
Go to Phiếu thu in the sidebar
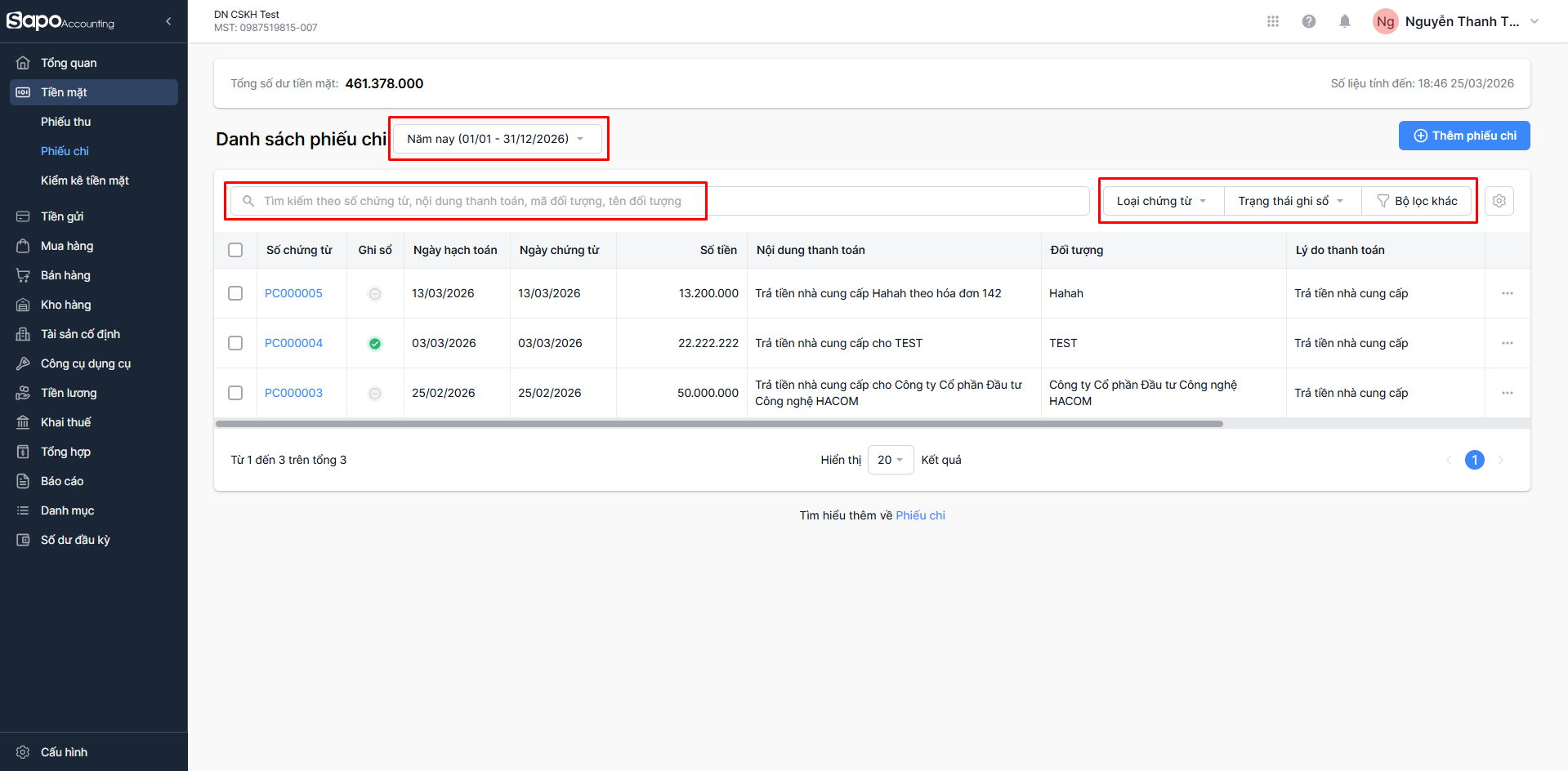pyautogui.click(x=66, y=122)
